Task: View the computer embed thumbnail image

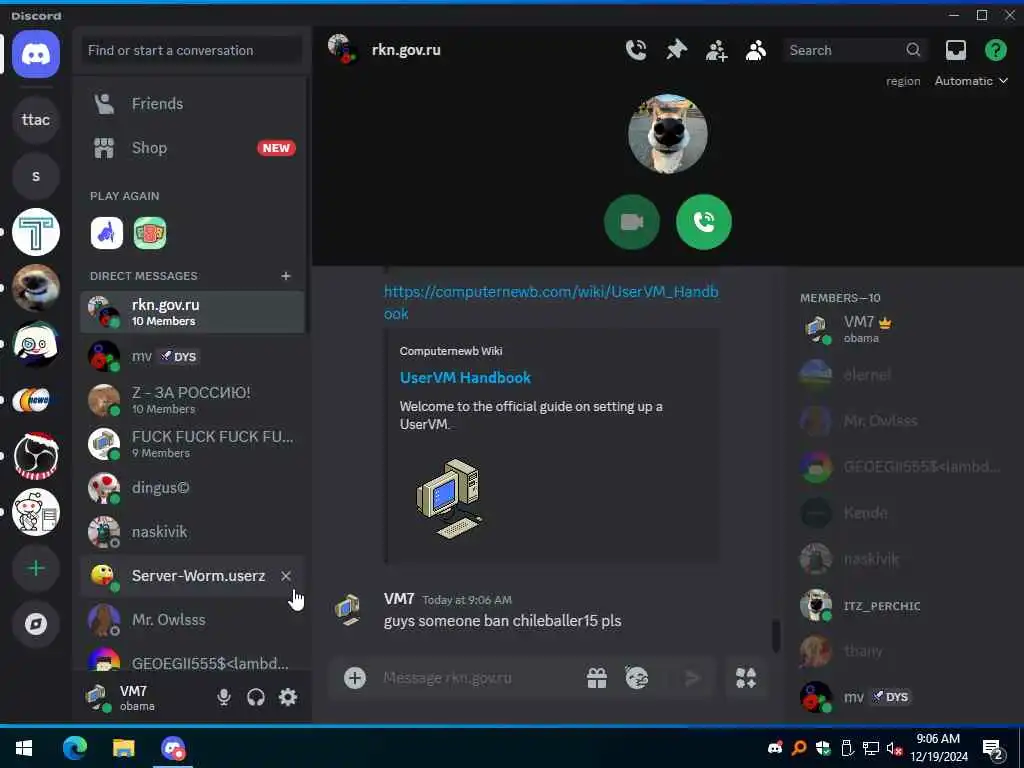Action: [x=449, y=499]
